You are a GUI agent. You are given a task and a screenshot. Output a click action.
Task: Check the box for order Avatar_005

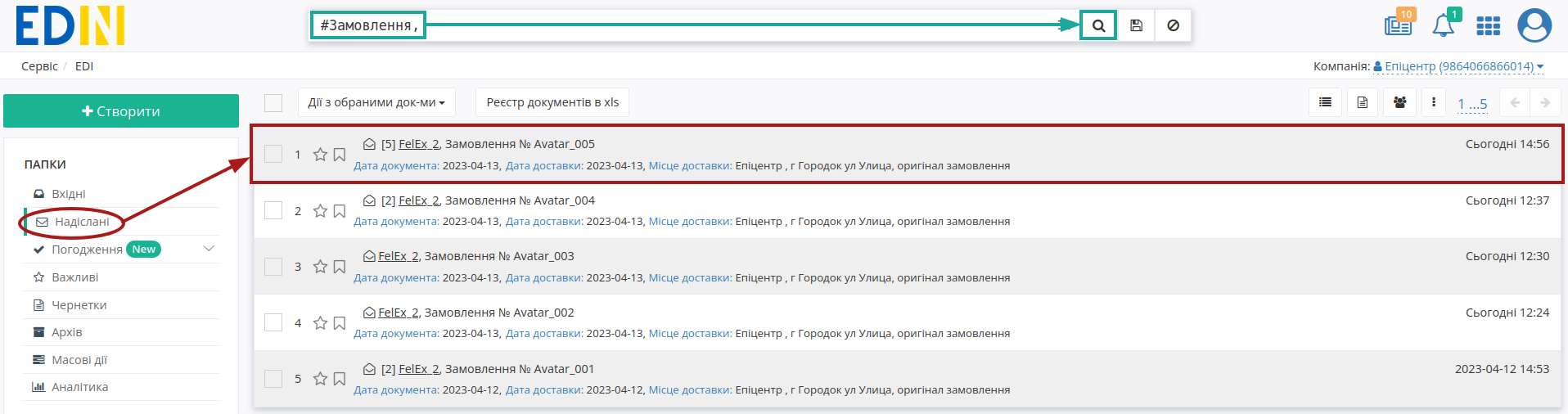pyautogui.click(x=273, y=154)
